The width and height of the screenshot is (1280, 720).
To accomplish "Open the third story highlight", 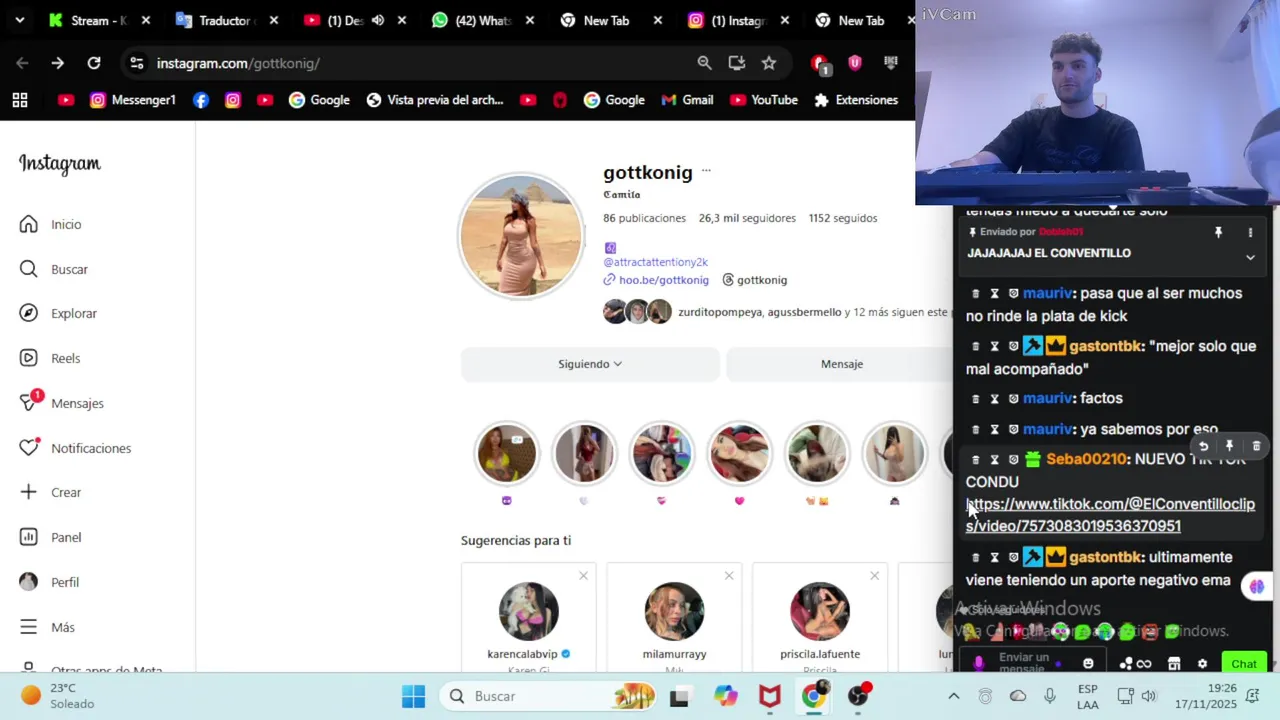I will pos(661,453).
